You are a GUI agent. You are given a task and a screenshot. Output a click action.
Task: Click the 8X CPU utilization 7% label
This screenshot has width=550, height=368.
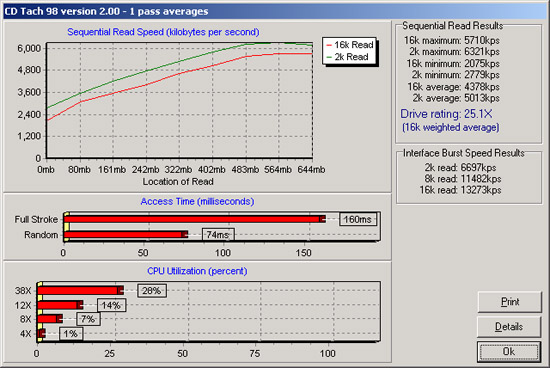[x=88, y=319]
